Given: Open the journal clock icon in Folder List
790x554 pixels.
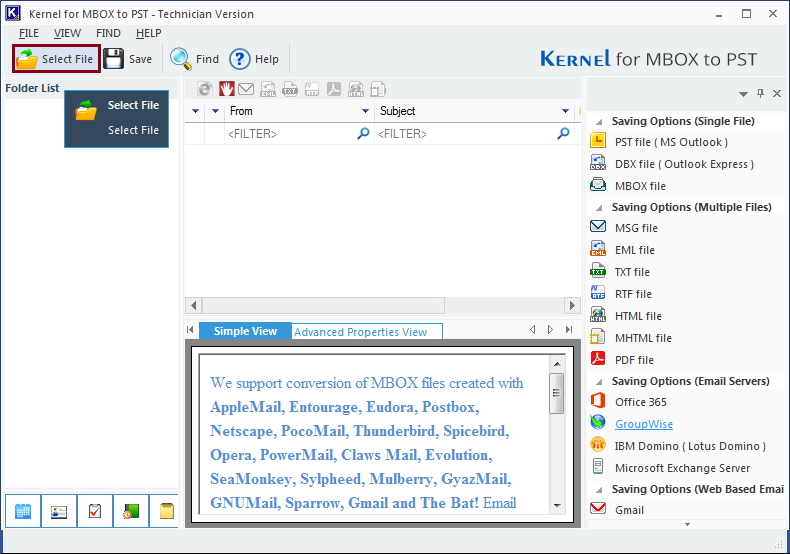Looking at the screenshot, I should pos(131,511).
